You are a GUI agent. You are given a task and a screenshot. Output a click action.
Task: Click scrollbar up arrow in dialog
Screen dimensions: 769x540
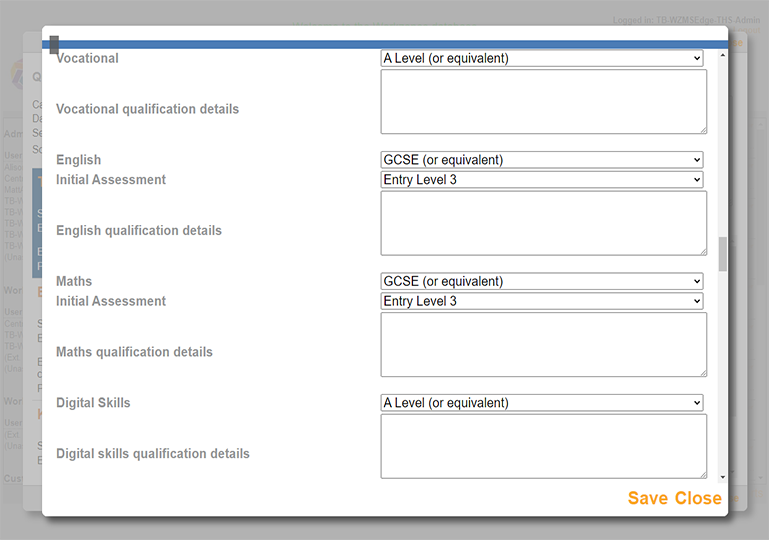click(x=722, y=55)
